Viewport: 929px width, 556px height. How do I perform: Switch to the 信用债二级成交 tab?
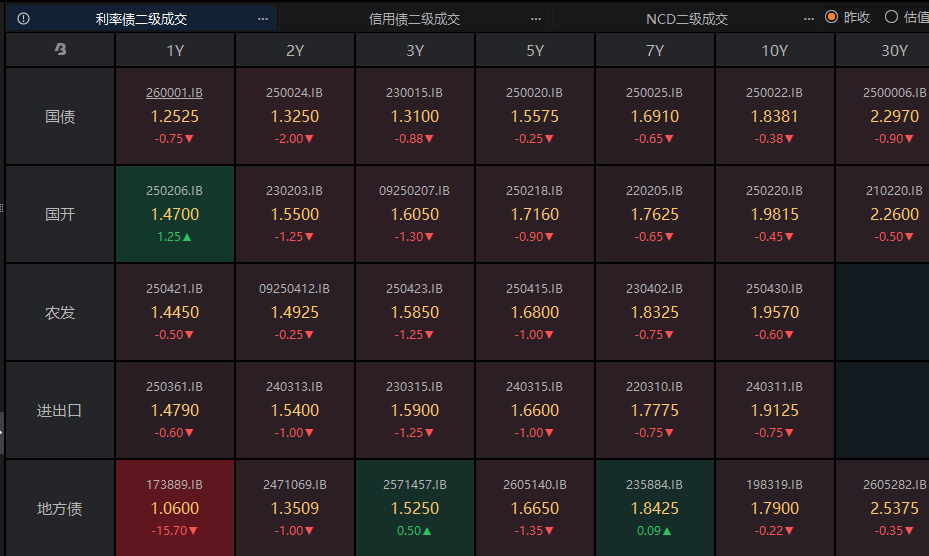(x=414, y=18)
